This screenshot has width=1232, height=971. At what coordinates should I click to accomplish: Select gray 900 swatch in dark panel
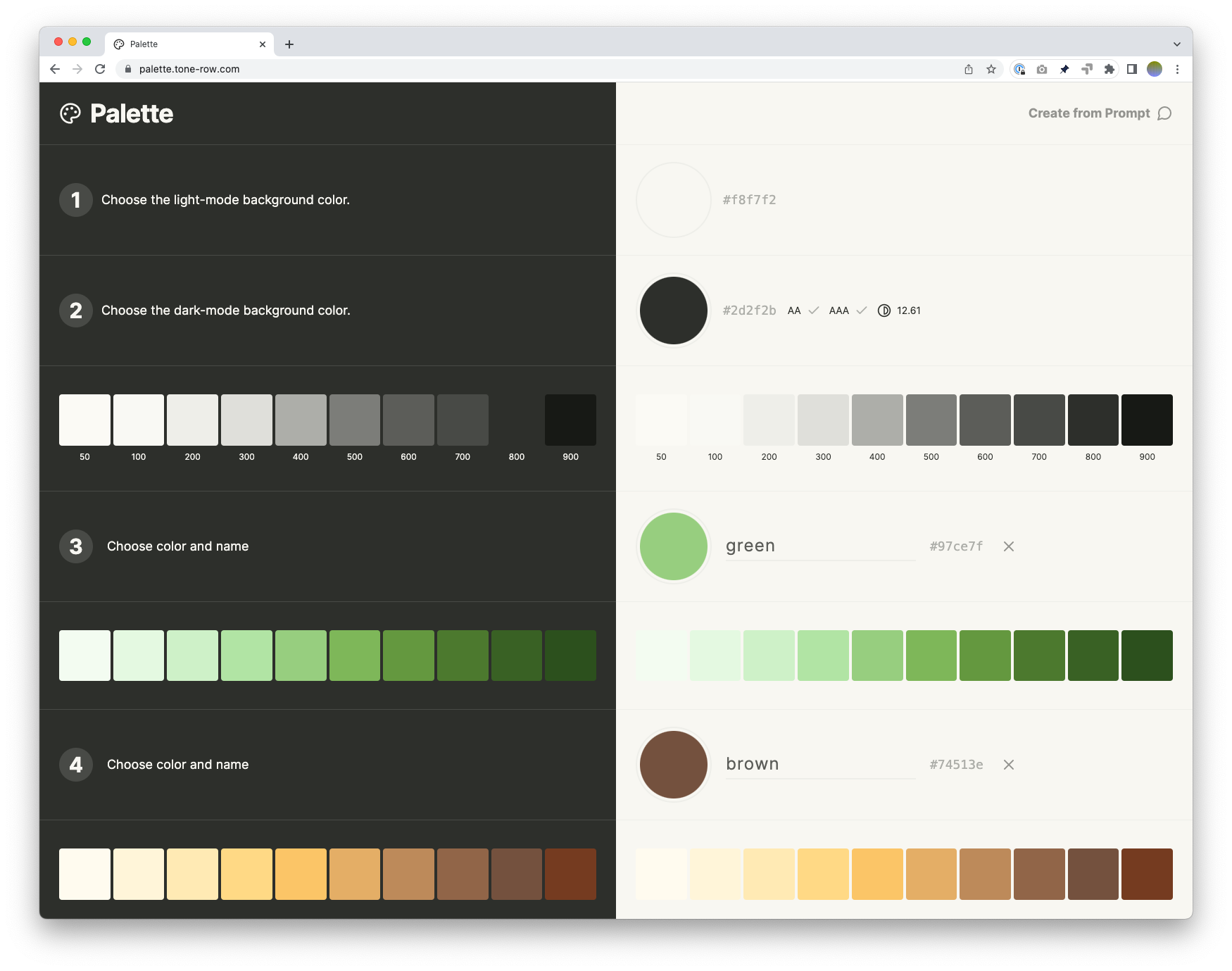coord(570,420)
